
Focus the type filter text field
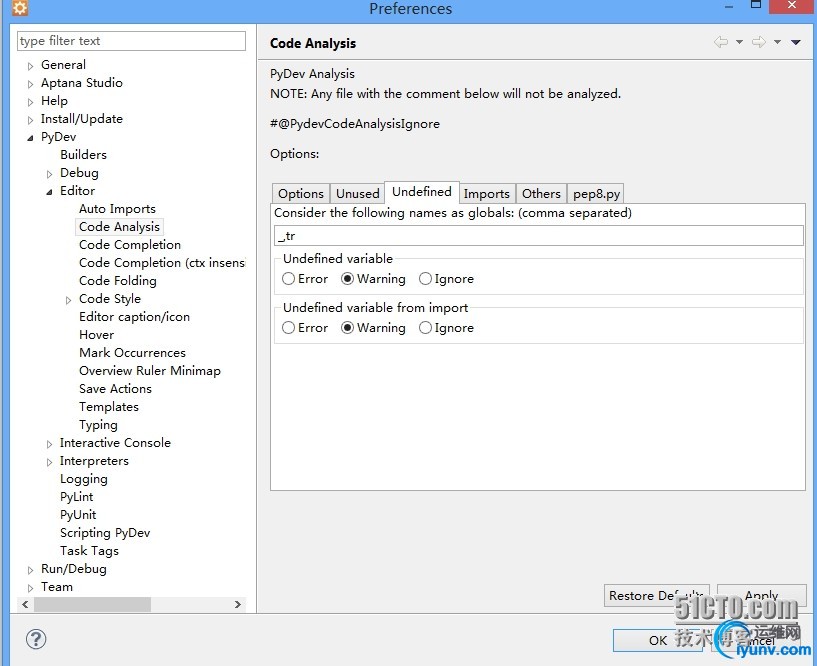point(131,41)
